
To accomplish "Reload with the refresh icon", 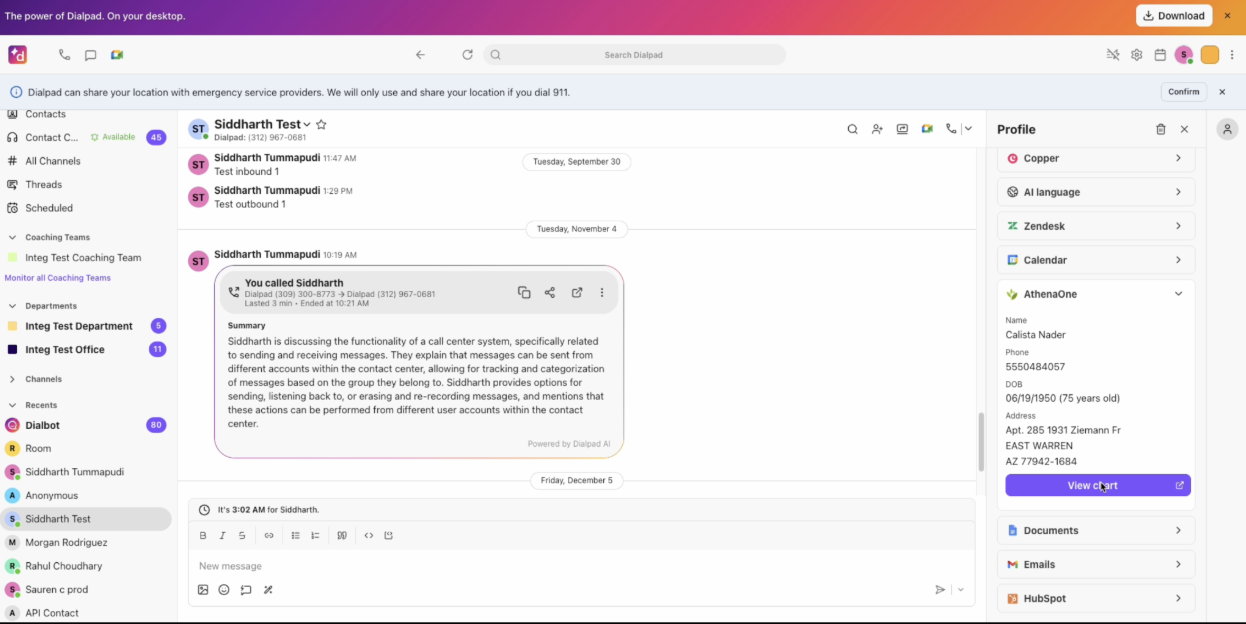I will (x=467, y=55).
